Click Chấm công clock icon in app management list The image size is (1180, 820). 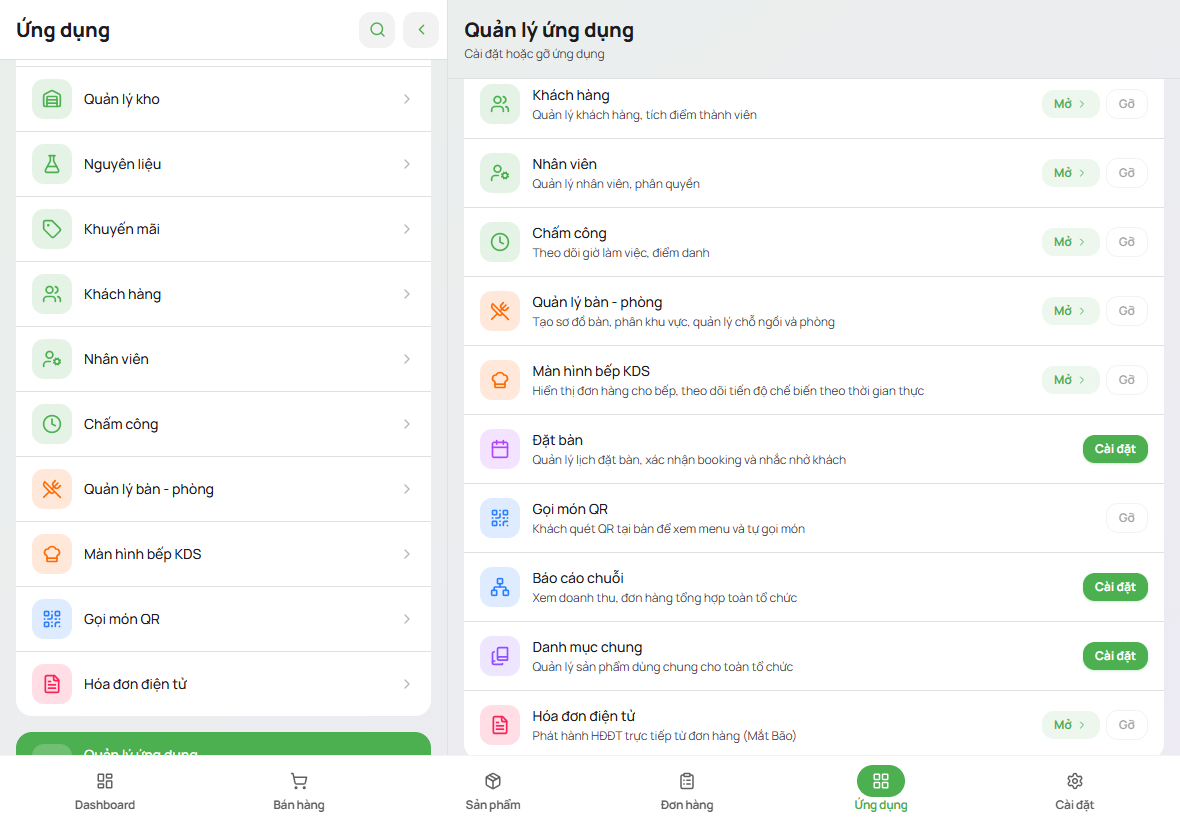tap(500, 242)
